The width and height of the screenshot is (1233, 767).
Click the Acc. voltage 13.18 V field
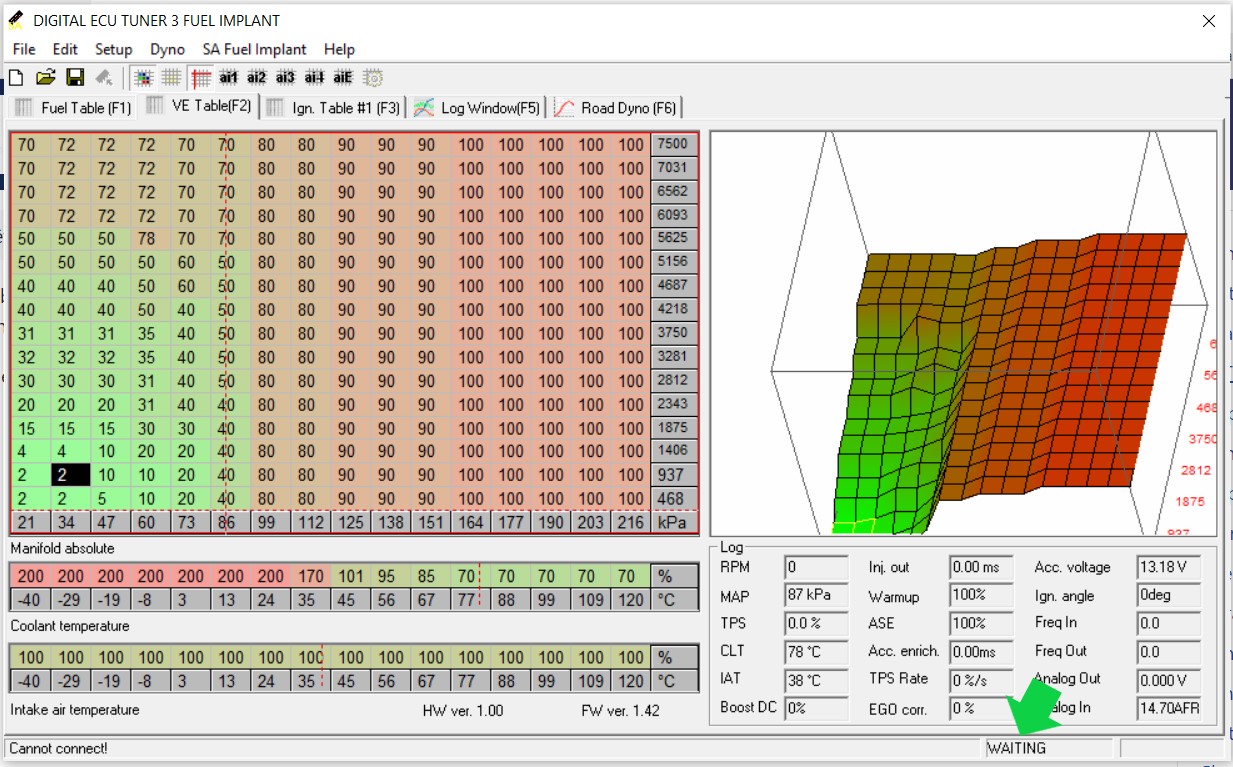pyautogui.click(x=1168, y=567)
